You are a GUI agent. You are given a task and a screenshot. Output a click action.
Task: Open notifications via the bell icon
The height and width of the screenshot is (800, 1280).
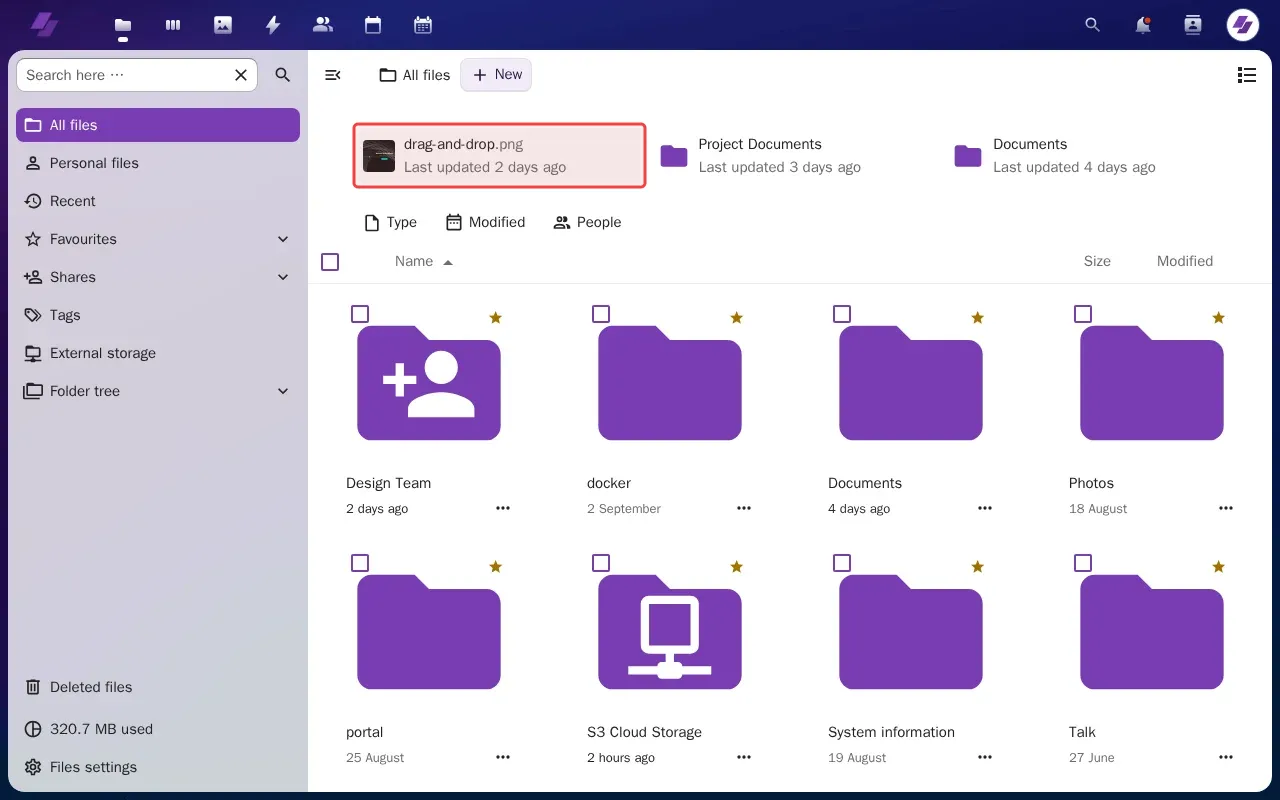tap(1143, 24)
